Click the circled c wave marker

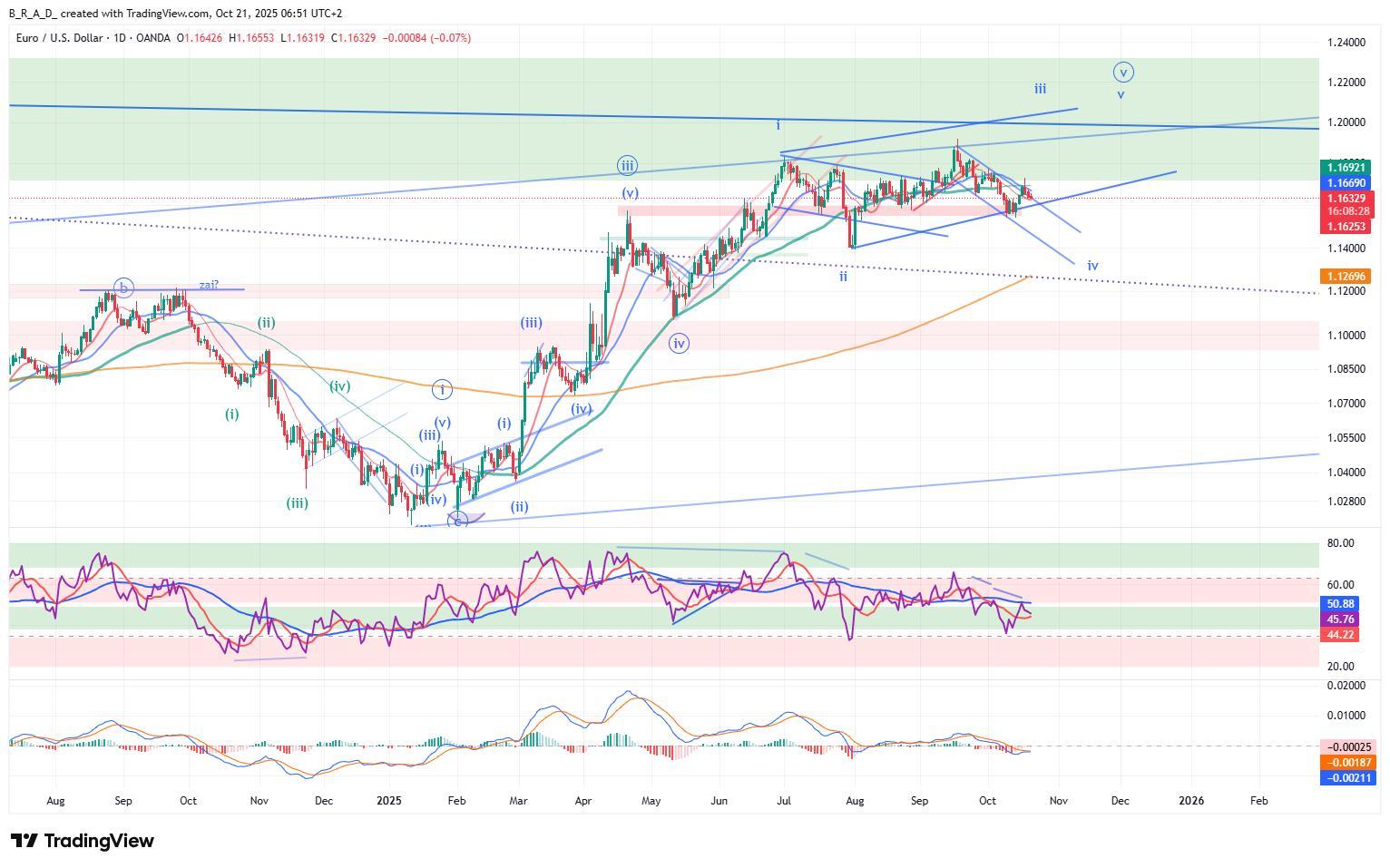coord(458,521)
